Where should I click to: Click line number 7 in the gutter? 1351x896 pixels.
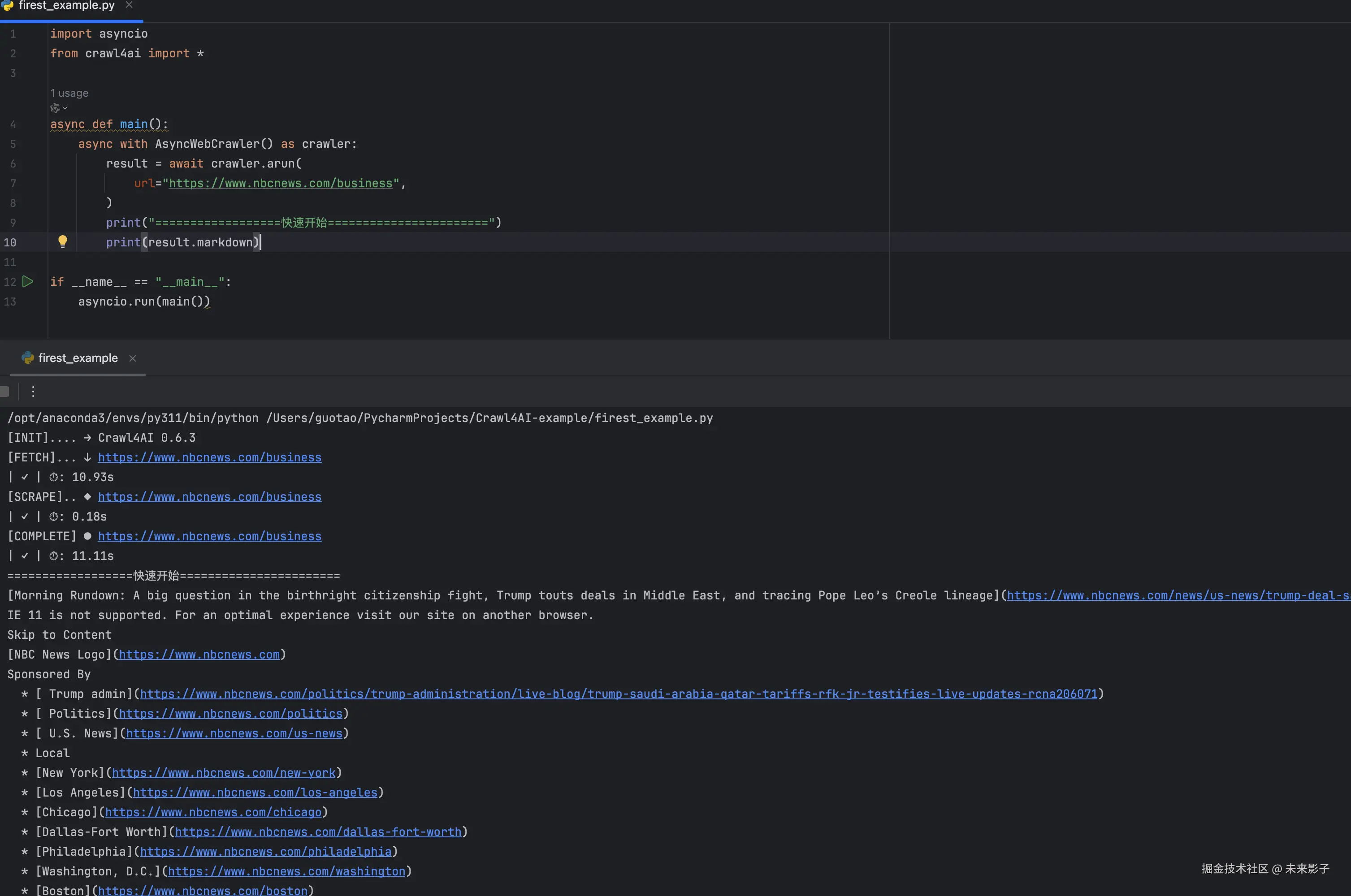coord(13,183)
